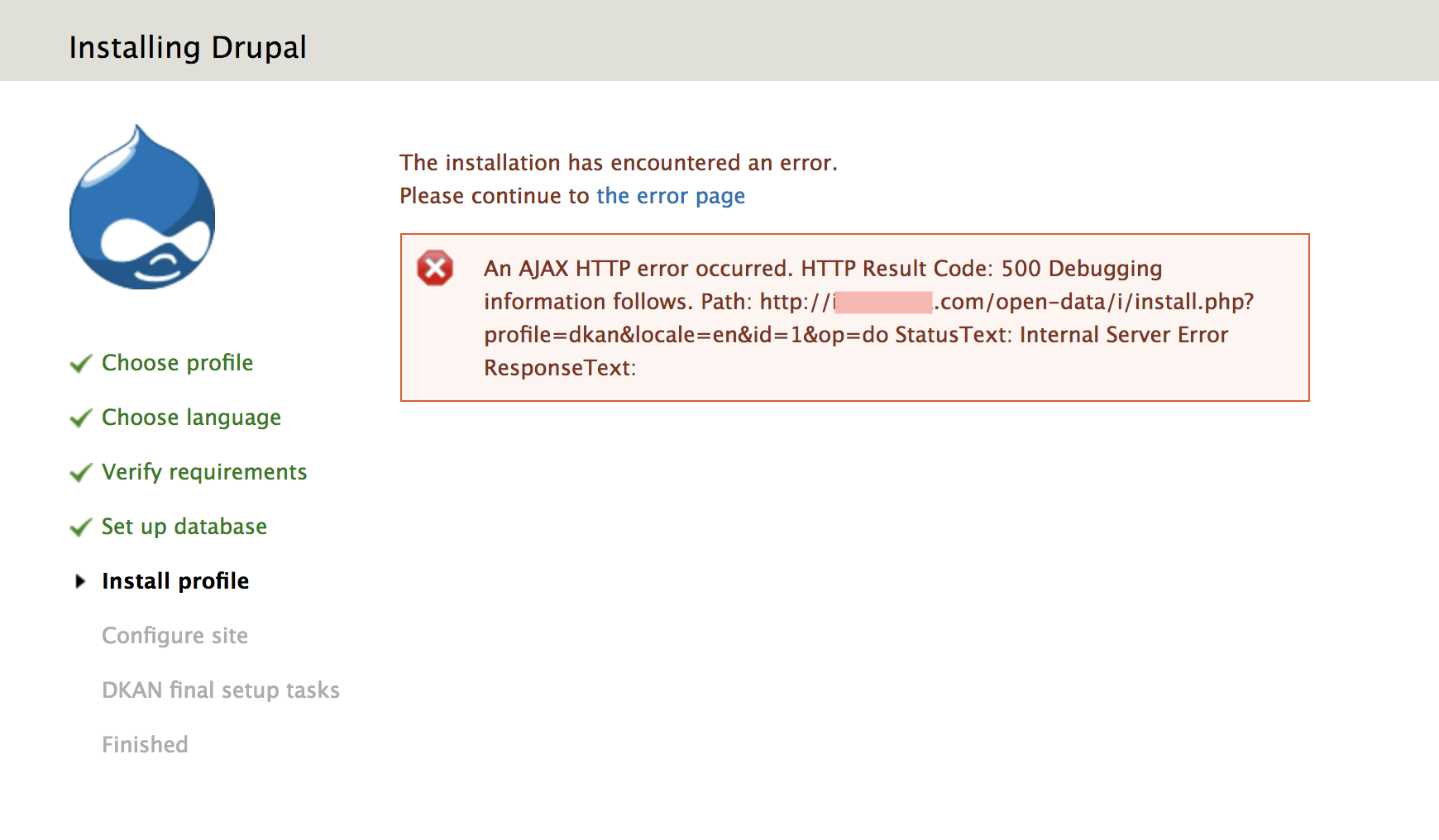Click the green checkmark beside Choose language
The image size is (1439, 840).
coord(79,418)
